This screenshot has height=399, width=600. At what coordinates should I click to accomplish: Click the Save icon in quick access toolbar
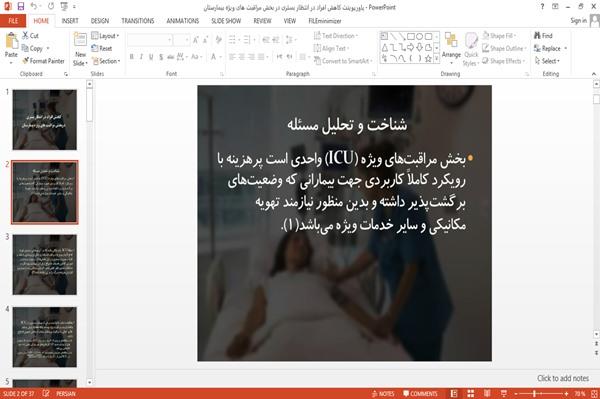(21, 6)
